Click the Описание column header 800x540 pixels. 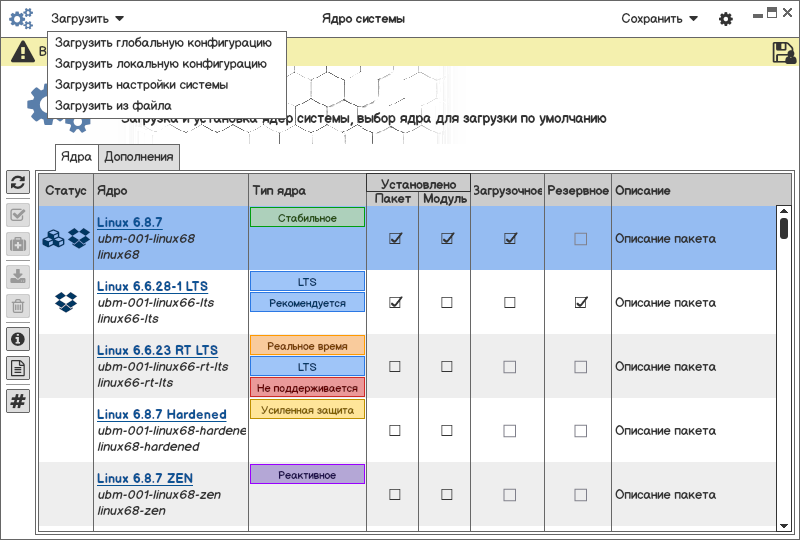point(701,190)
